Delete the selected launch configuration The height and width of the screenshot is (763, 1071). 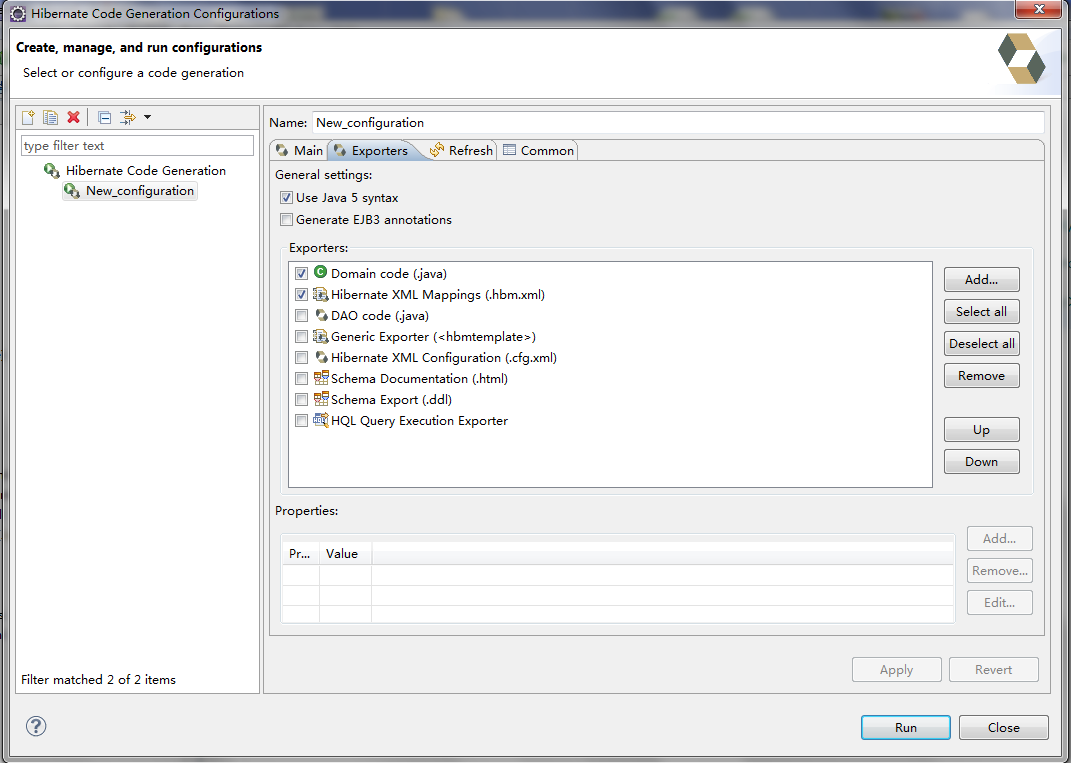(x=73, y=117)
